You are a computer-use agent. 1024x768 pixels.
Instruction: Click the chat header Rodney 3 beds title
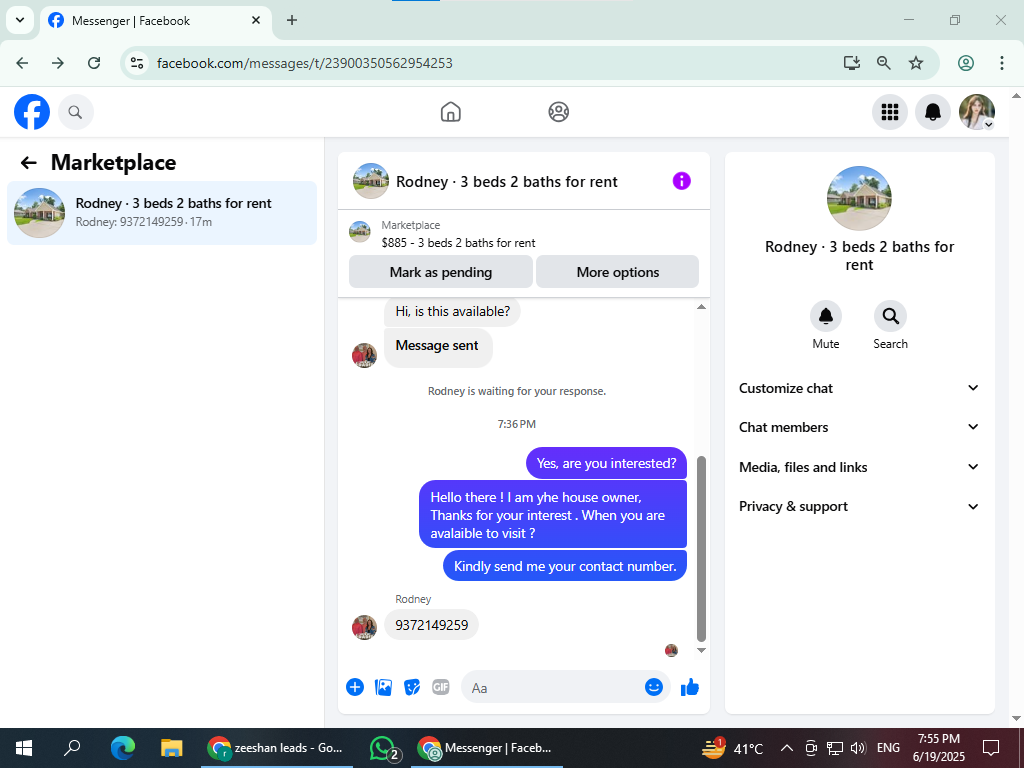pyautogui.click(x=507, y=182)
